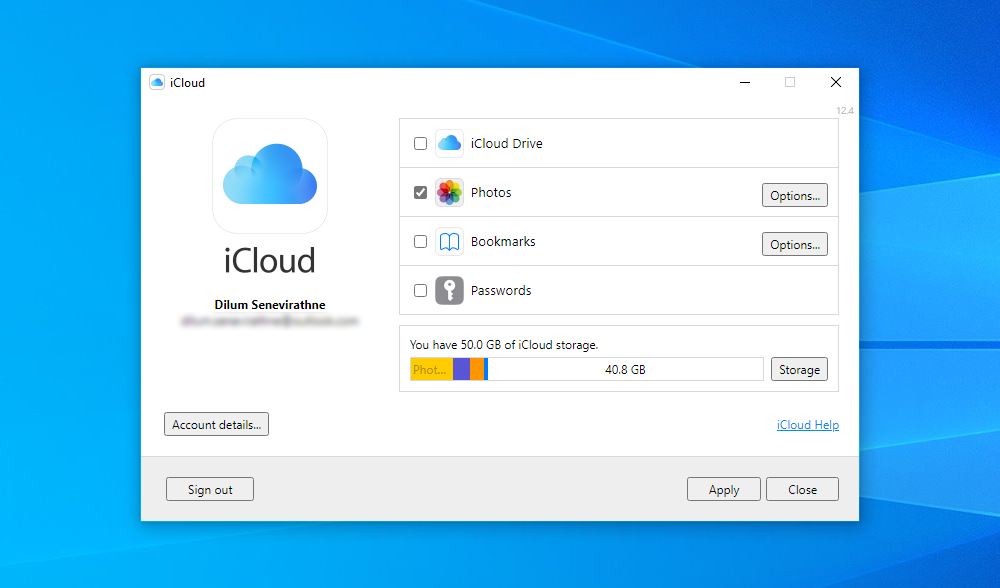Click the Bookmarks book icon

(x=449, y=242)
